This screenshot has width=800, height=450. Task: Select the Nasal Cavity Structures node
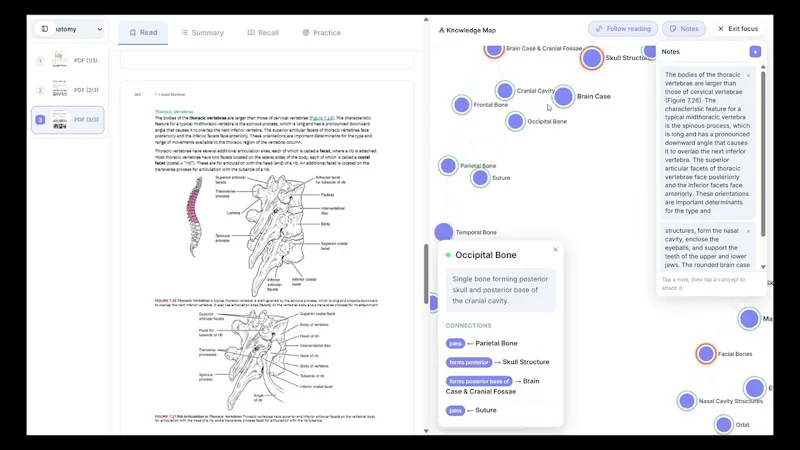click(x=687, y=401)
